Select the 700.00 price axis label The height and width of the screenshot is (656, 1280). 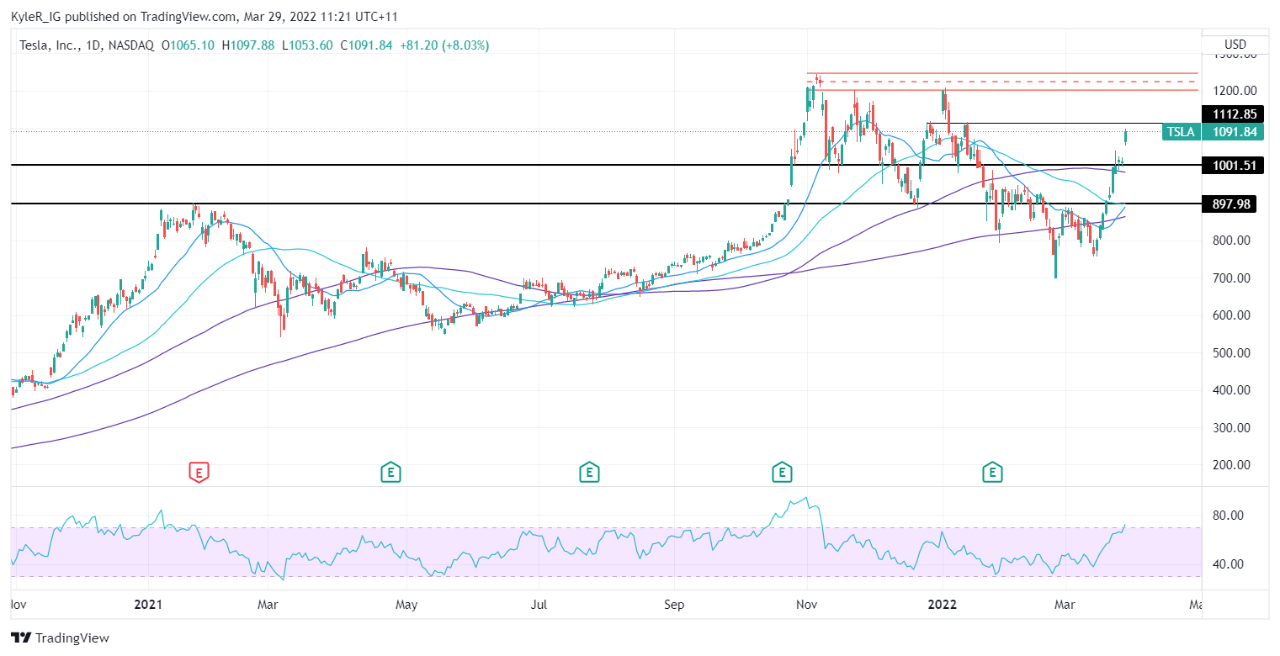click(1233, 278)
